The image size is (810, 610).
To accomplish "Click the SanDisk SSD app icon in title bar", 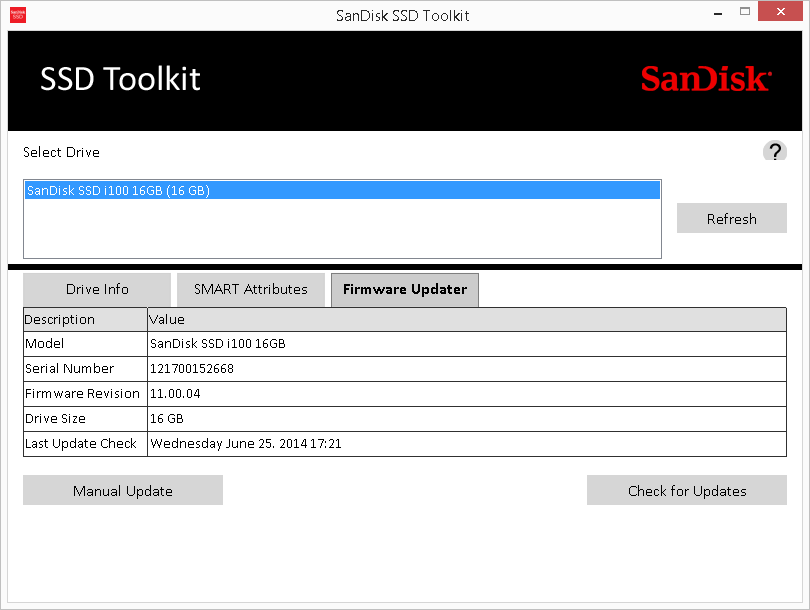I will 18,15.
